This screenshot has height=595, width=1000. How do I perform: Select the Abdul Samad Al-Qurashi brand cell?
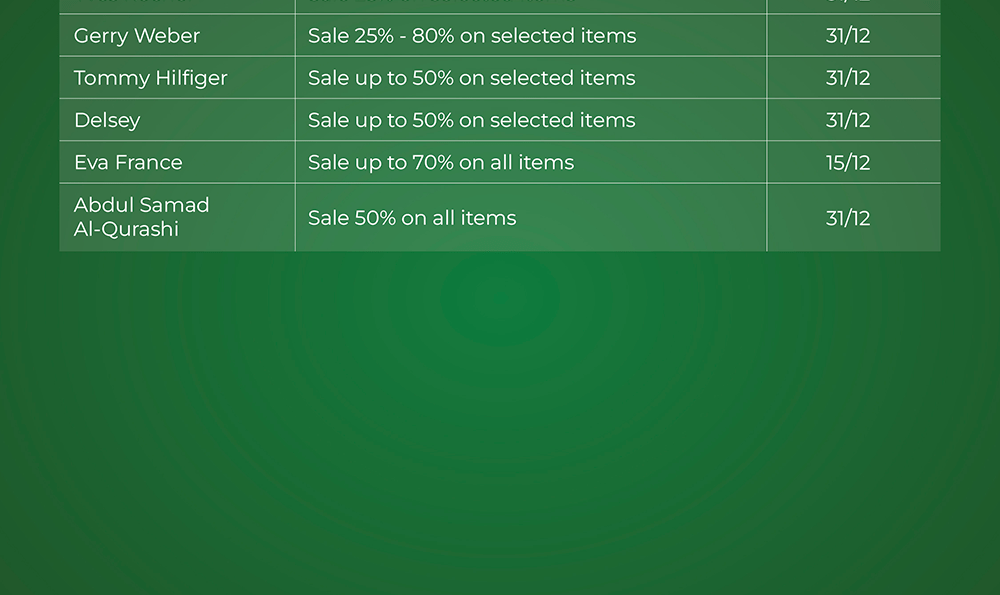click(x=142, y=217)
